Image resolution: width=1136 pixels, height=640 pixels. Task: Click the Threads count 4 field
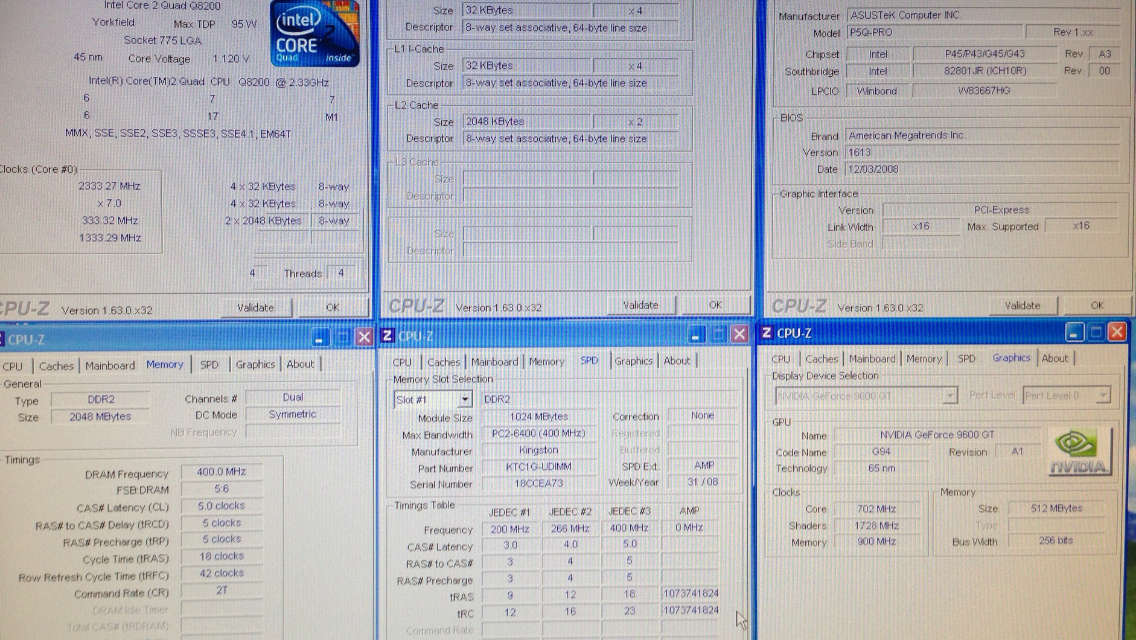coord(341,273)
